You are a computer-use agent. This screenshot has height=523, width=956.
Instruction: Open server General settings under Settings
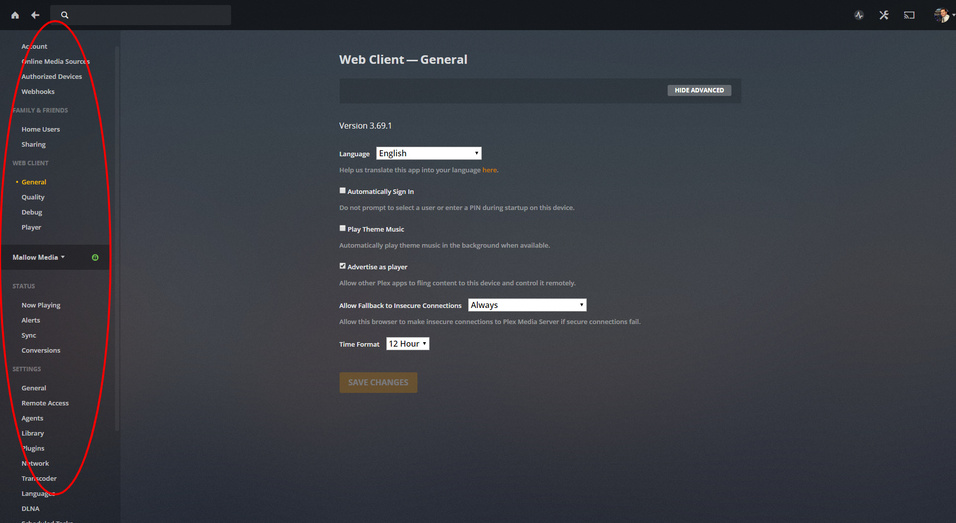[x=34, y=388]
